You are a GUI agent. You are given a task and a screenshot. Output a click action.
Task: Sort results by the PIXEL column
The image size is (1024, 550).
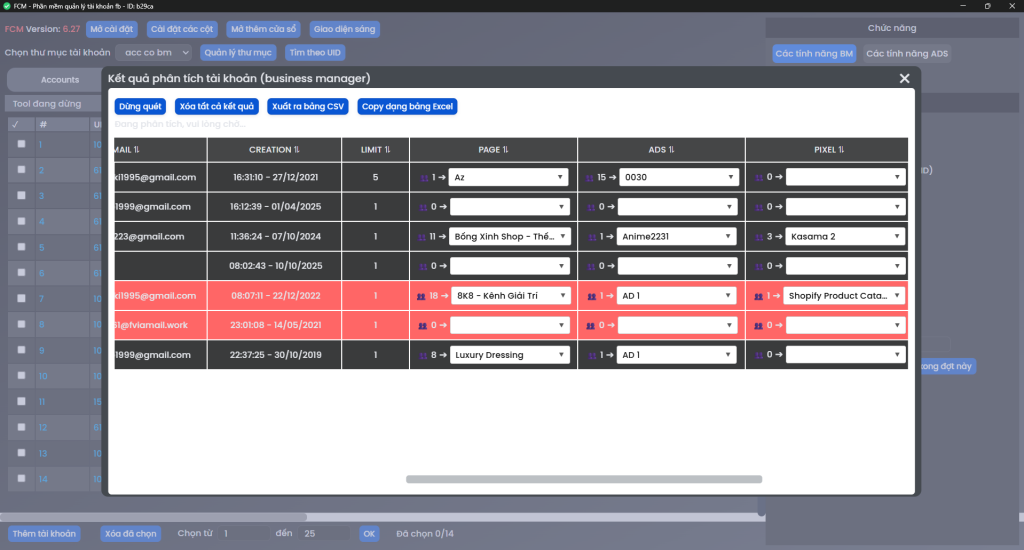[826, 150]
